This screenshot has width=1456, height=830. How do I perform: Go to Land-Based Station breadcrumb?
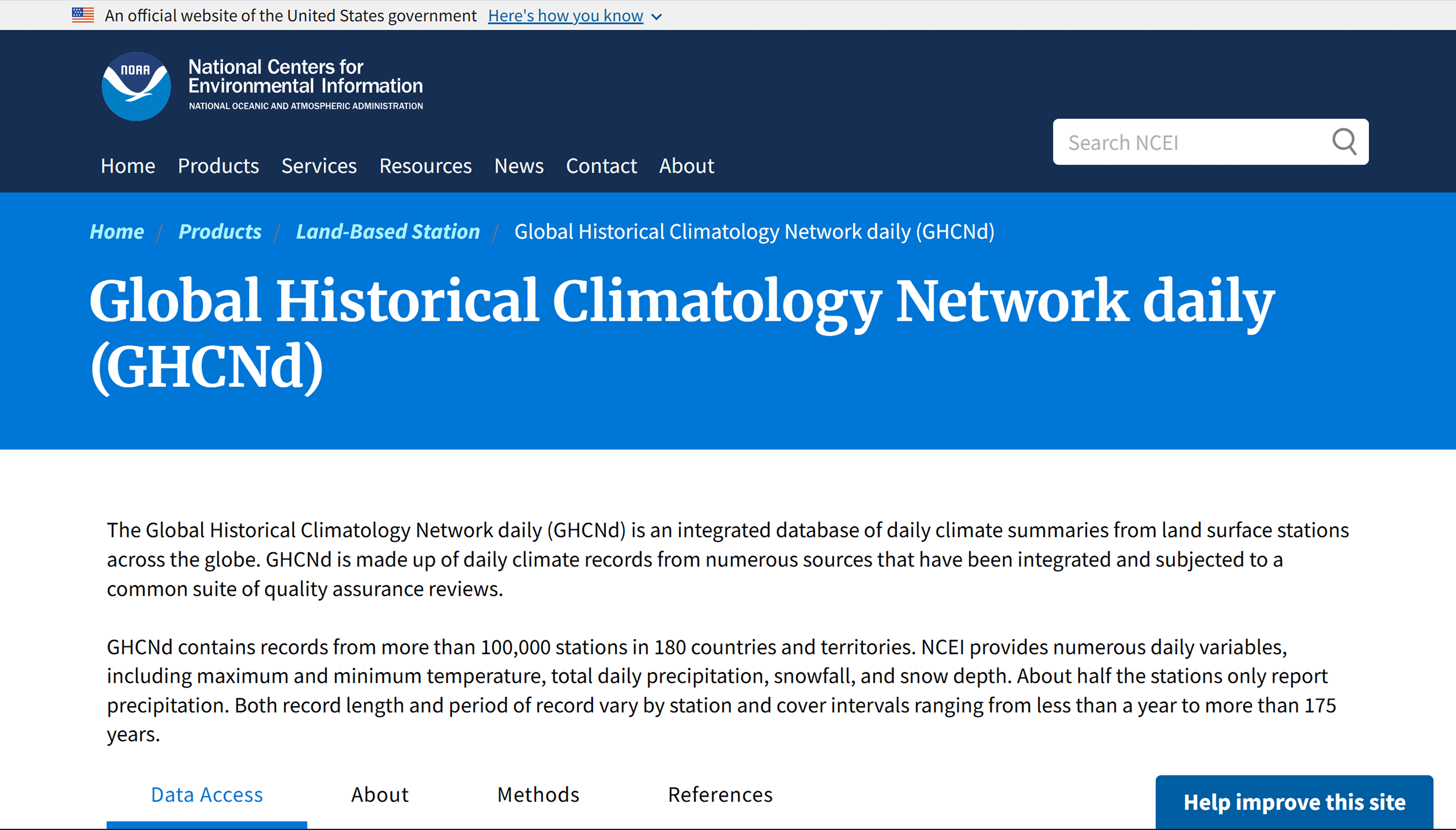click(x=388, y=231)
